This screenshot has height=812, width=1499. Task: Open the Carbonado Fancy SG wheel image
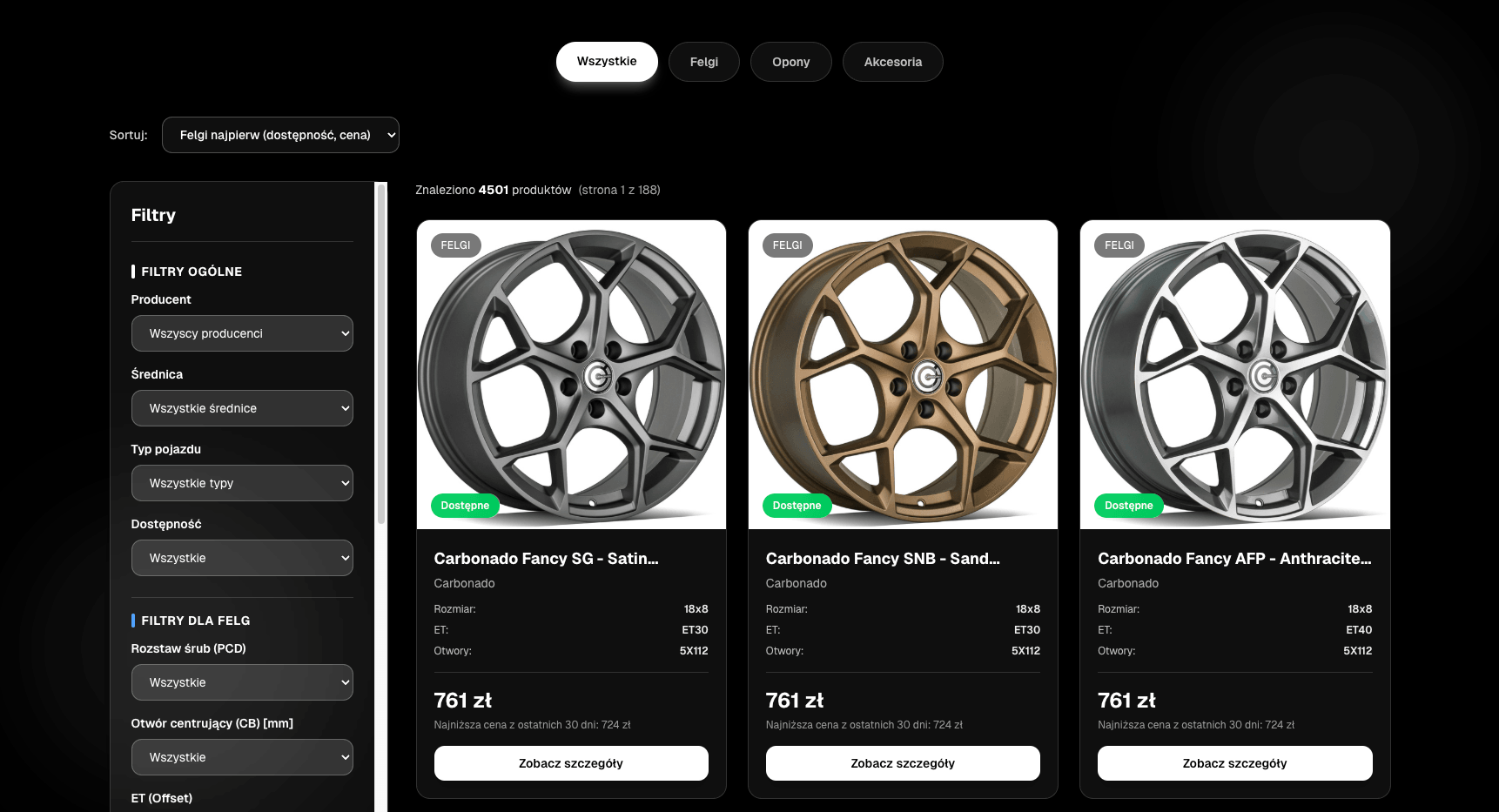(571, 375)
